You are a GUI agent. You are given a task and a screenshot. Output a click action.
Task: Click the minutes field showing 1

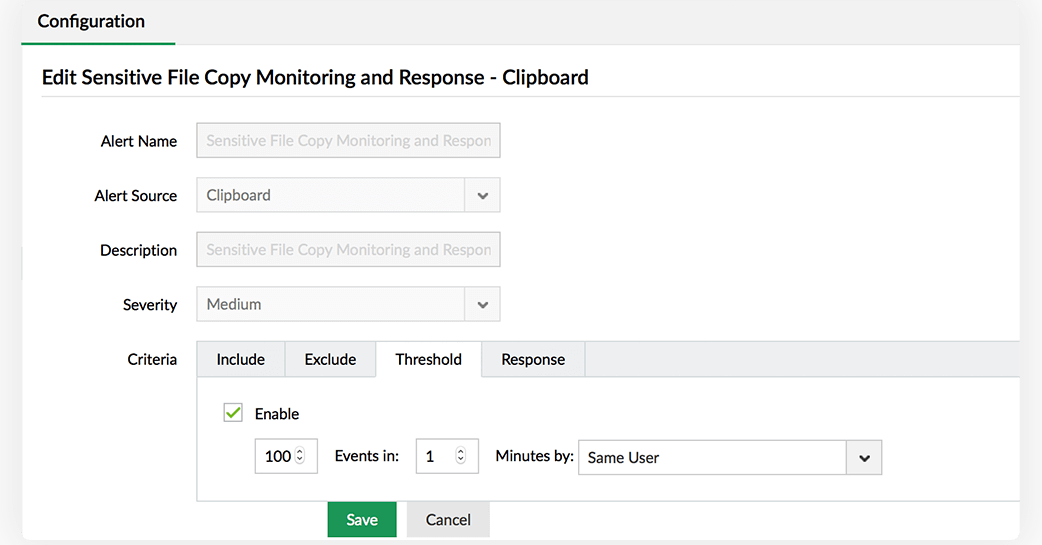tap(434, 456)
